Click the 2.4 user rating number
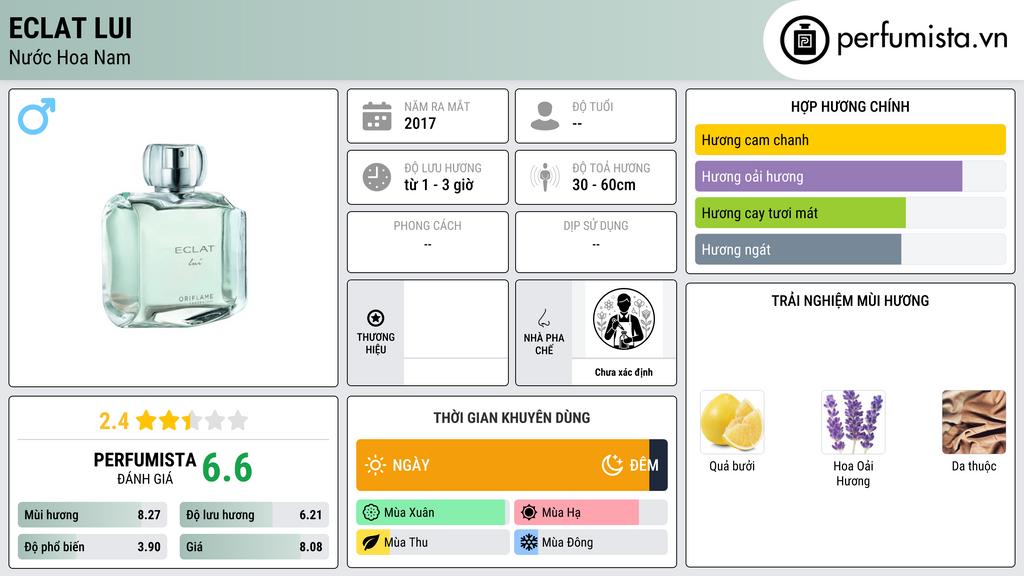The image size is (1024, 576). click(114, 421)
